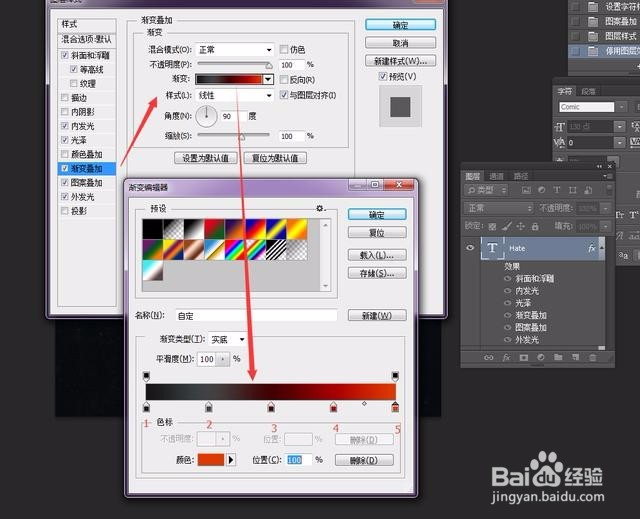
Task: Switch to the 路径 tab
Action: coord(521,176)
